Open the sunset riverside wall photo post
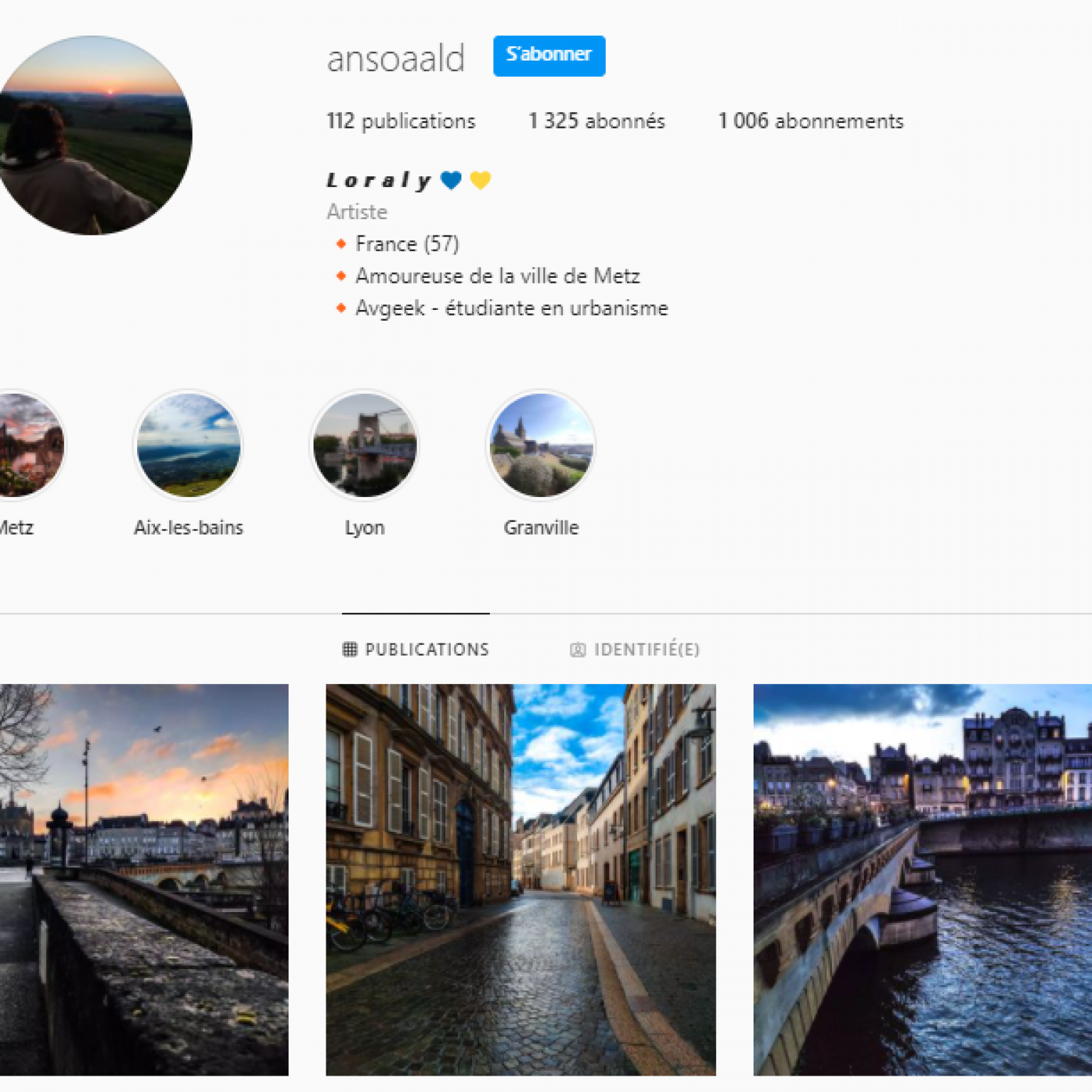This screenshot has width=1092, height=1092. (x=144, y=879)
